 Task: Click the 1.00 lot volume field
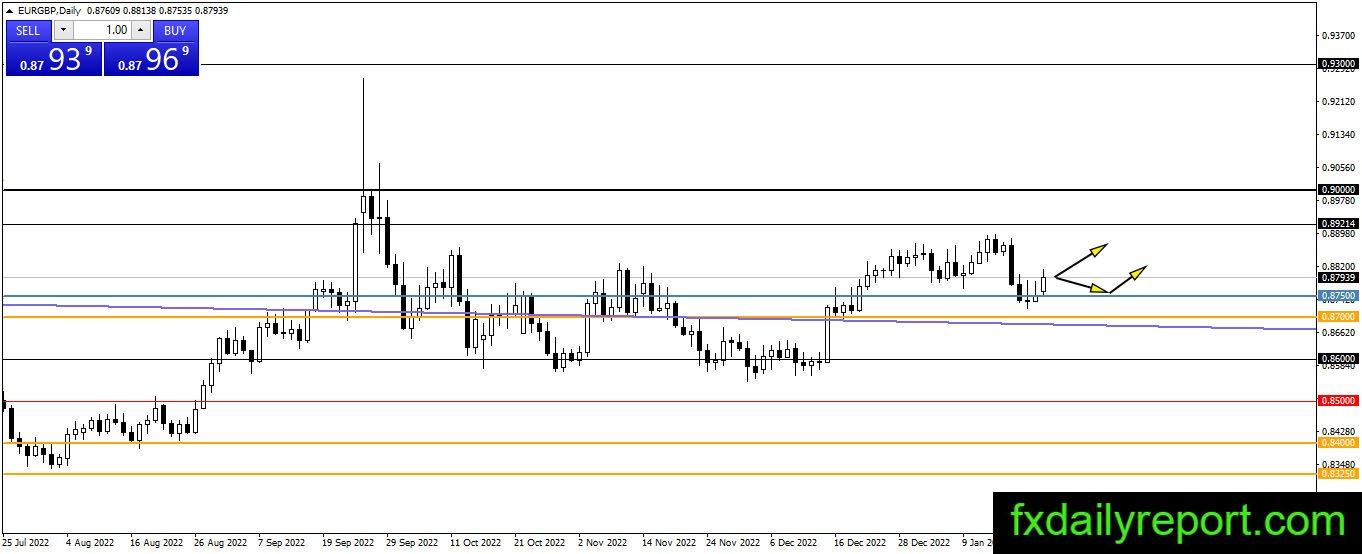pyautogui.click(x=102, y=30)
